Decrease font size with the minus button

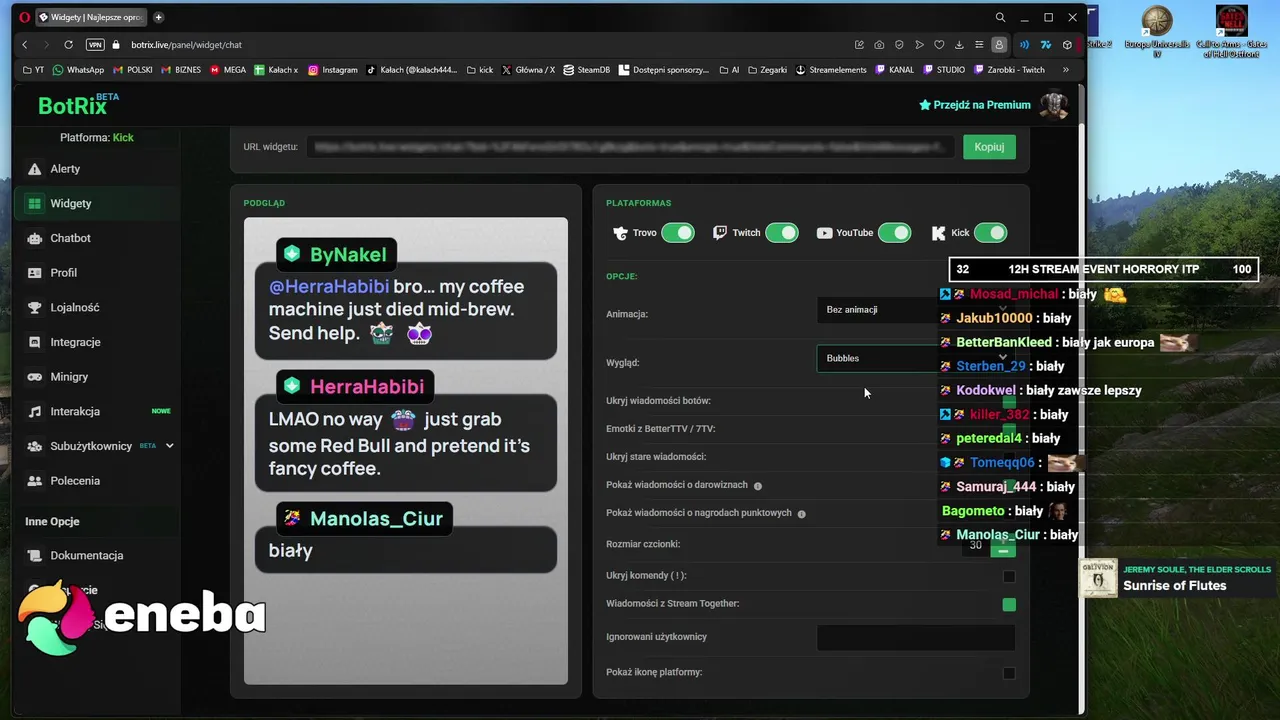point(1003,551)
